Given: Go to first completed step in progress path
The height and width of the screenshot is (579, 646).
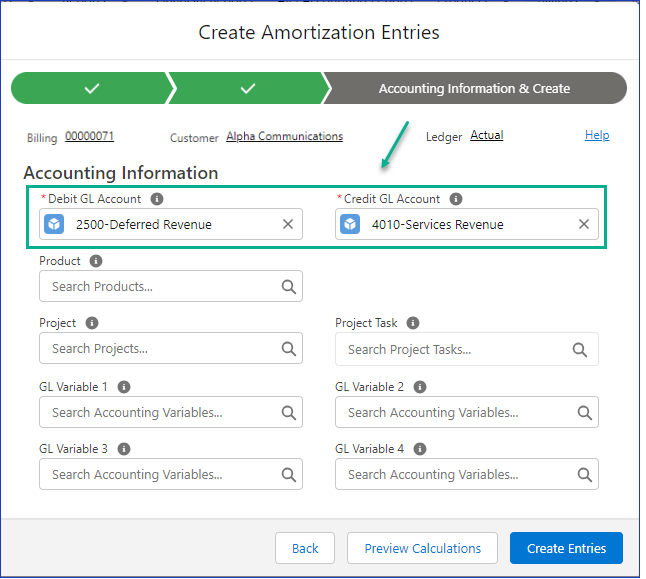Looking at the screenshot, I should (x=91, y=88).
